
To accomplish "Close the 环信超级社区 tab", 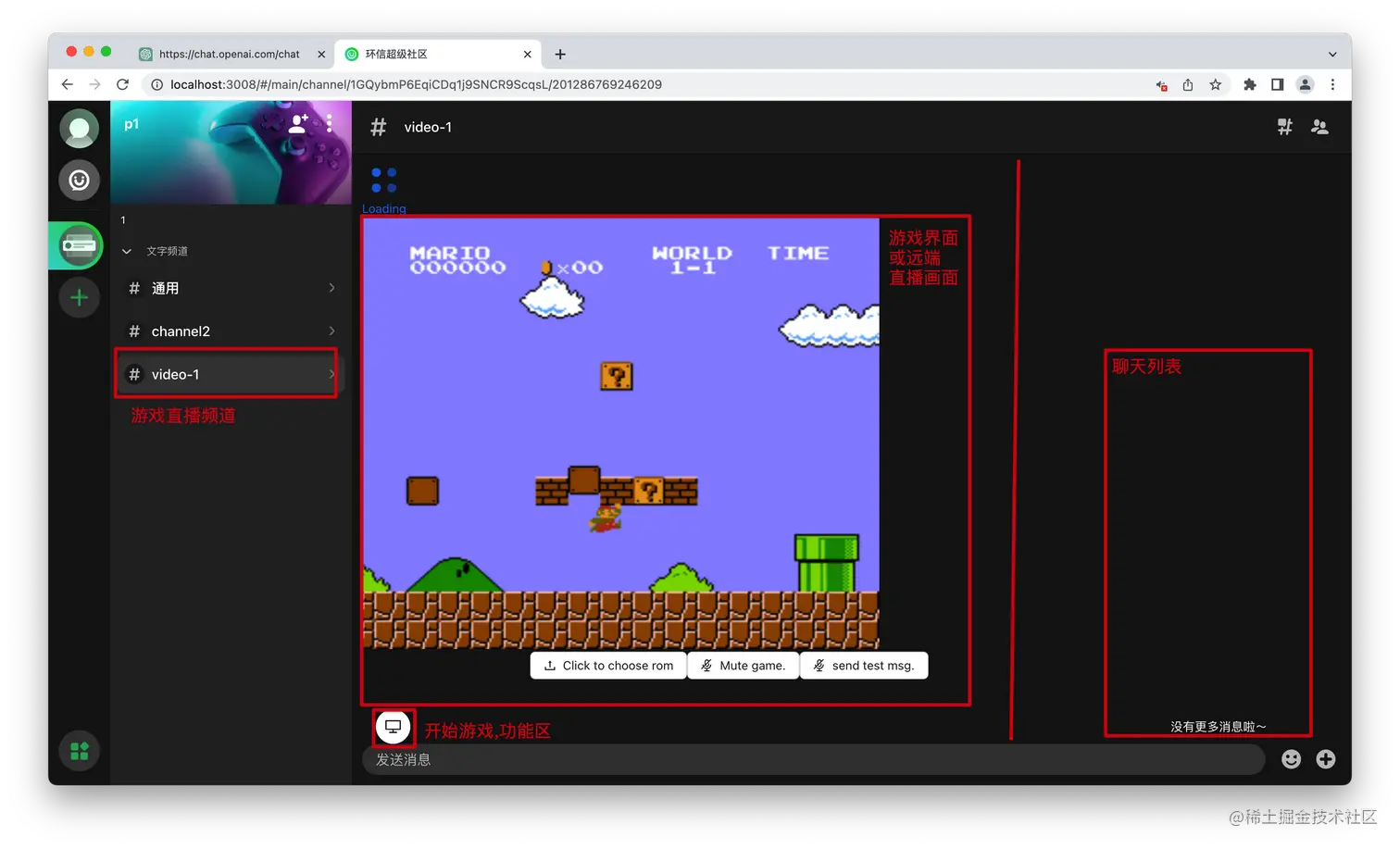I will coord(528,54).
